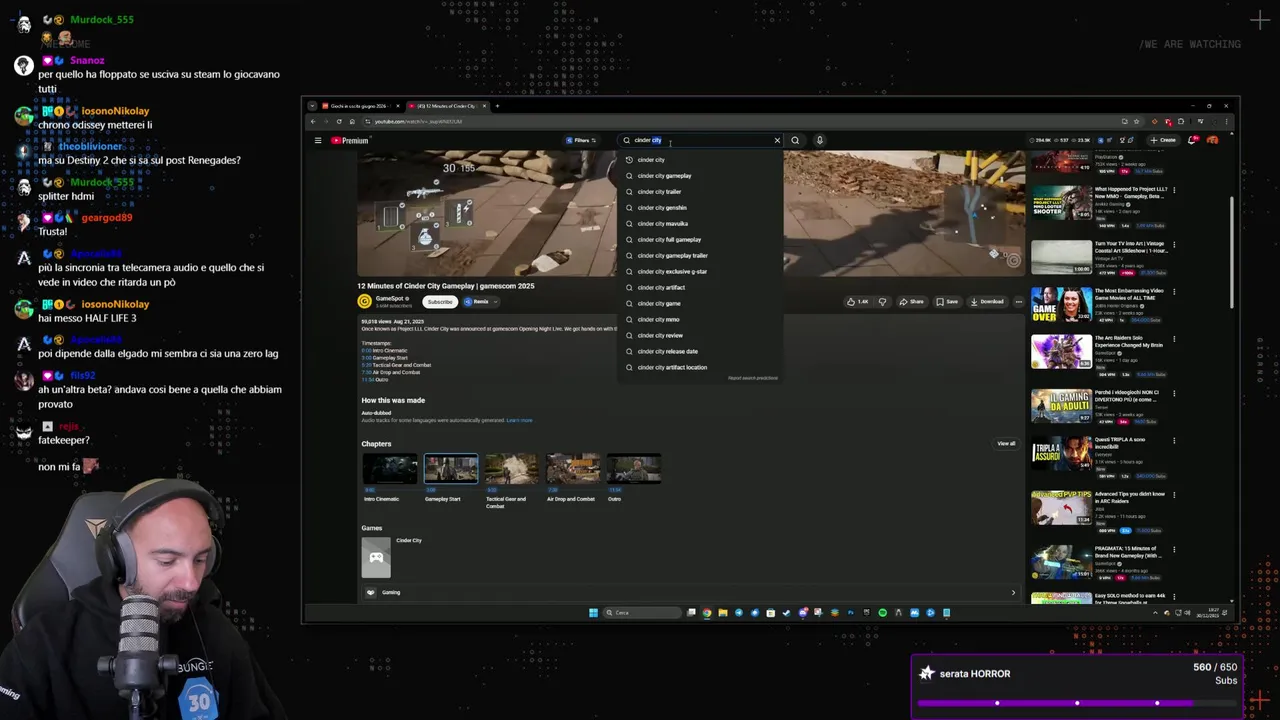Open the YouTube hamburger guide menu
The image size is (1280, 720).
[x=318, y=140]
